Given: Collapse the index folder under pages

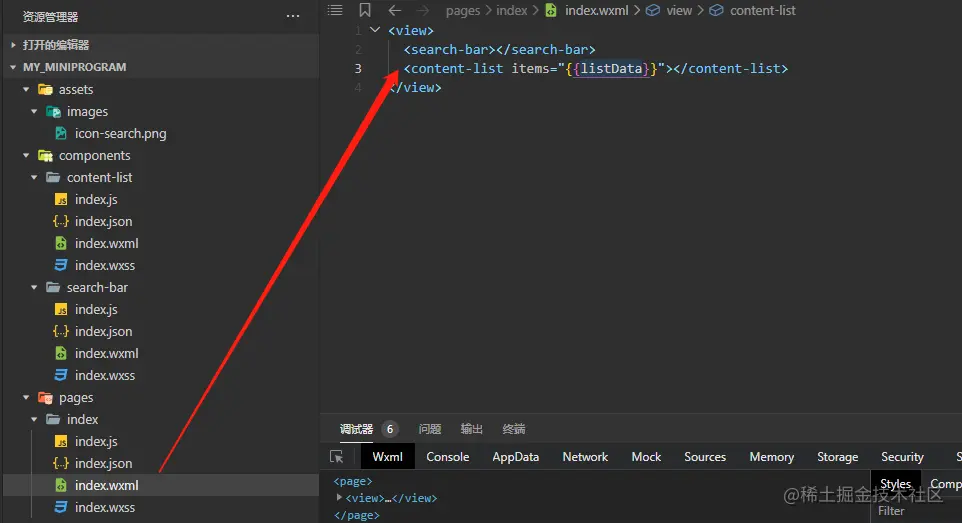Looking at the screenshot, I should [x=34, y=420].
